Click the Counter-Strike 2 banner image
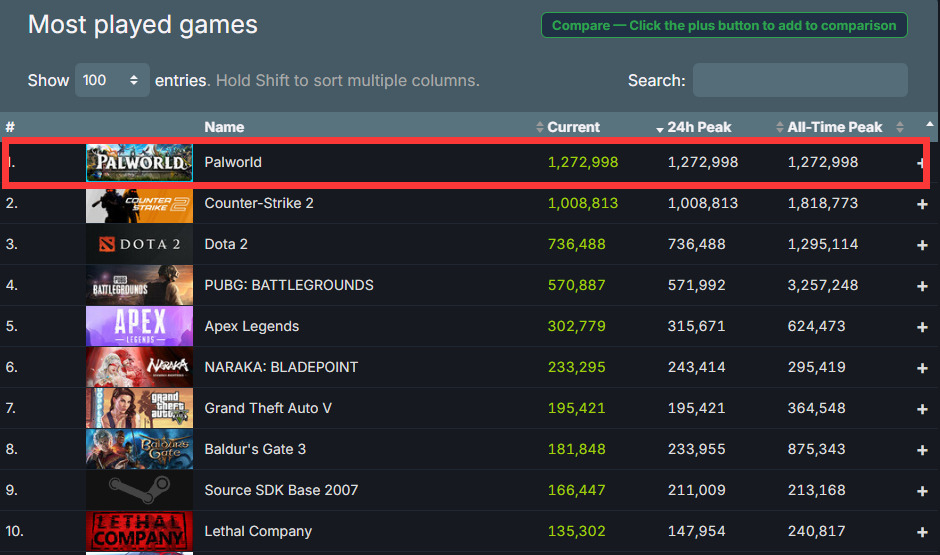940x555 pixels. tap(139, 203)
